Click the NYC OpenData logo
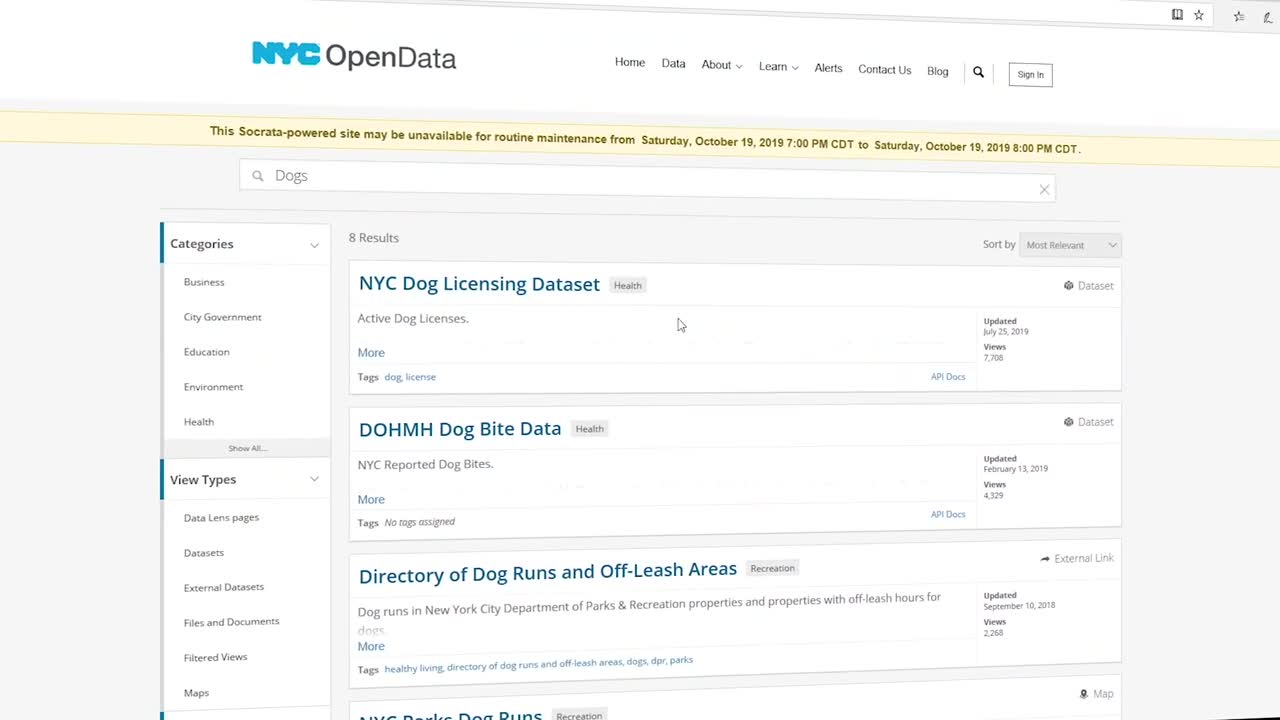The height and width of the screenshot is (720, 1280). (354, 56)
